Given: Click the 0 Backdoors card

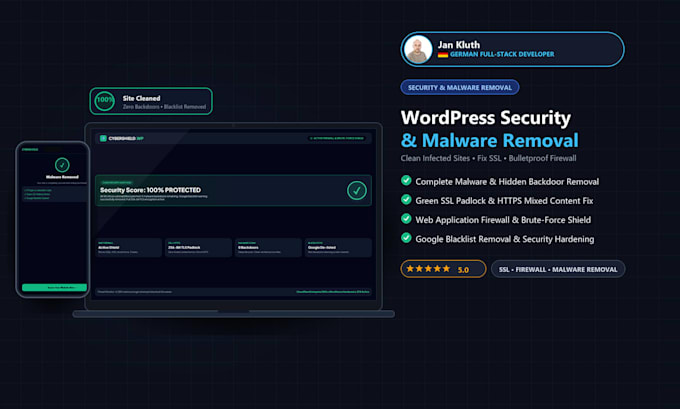Looking at the screenshot, I should tap(268, 248).
